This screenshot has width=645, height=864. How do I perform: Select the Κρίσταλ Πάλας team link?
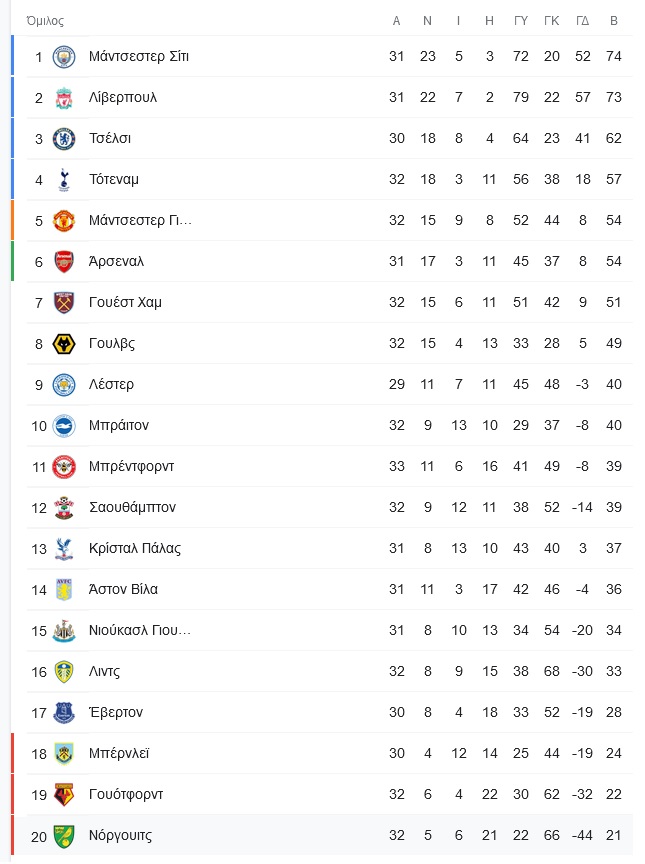[135, 548]
